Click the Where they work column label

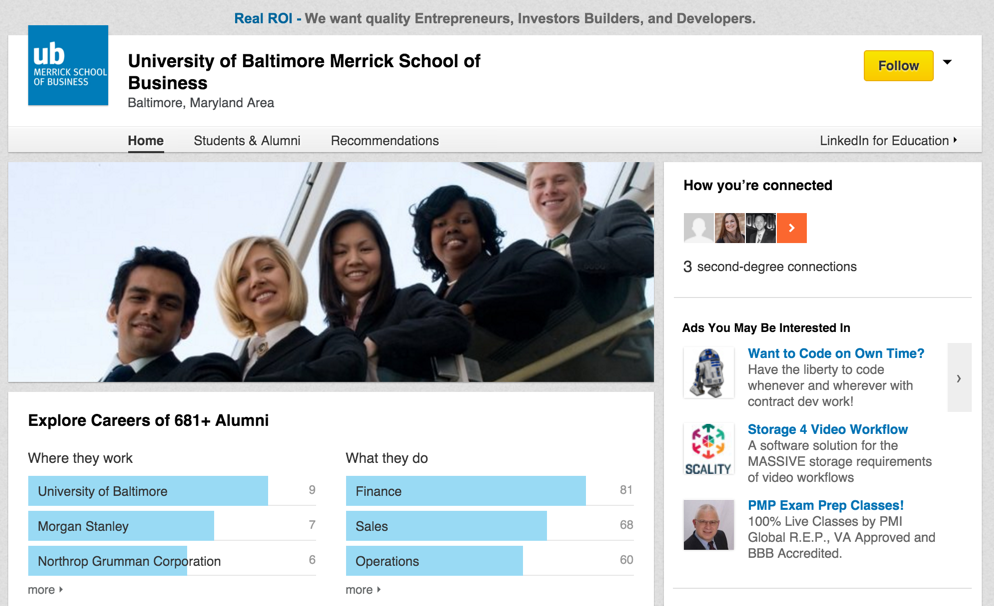pyautogui.click(x=80, y=458)
